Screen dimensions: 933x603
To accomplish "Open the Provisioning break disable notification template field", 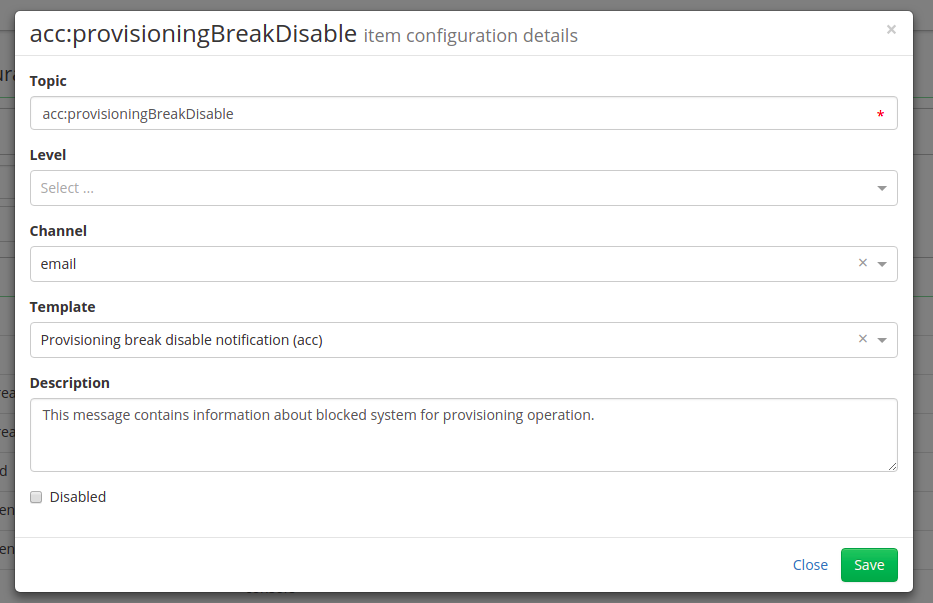I will tap(464, 340).
